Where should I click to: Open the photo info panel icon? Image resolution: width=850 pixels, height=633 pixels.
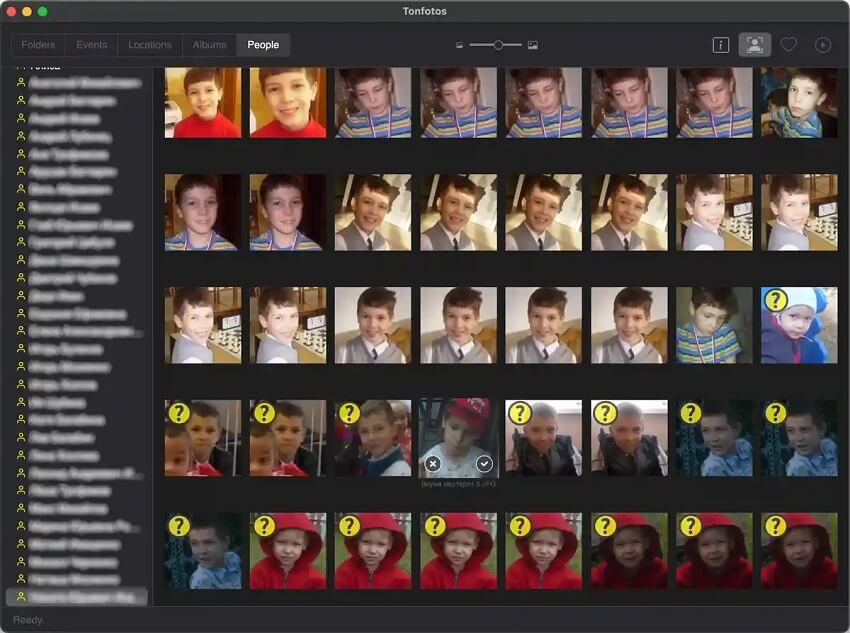pos(720,45)
